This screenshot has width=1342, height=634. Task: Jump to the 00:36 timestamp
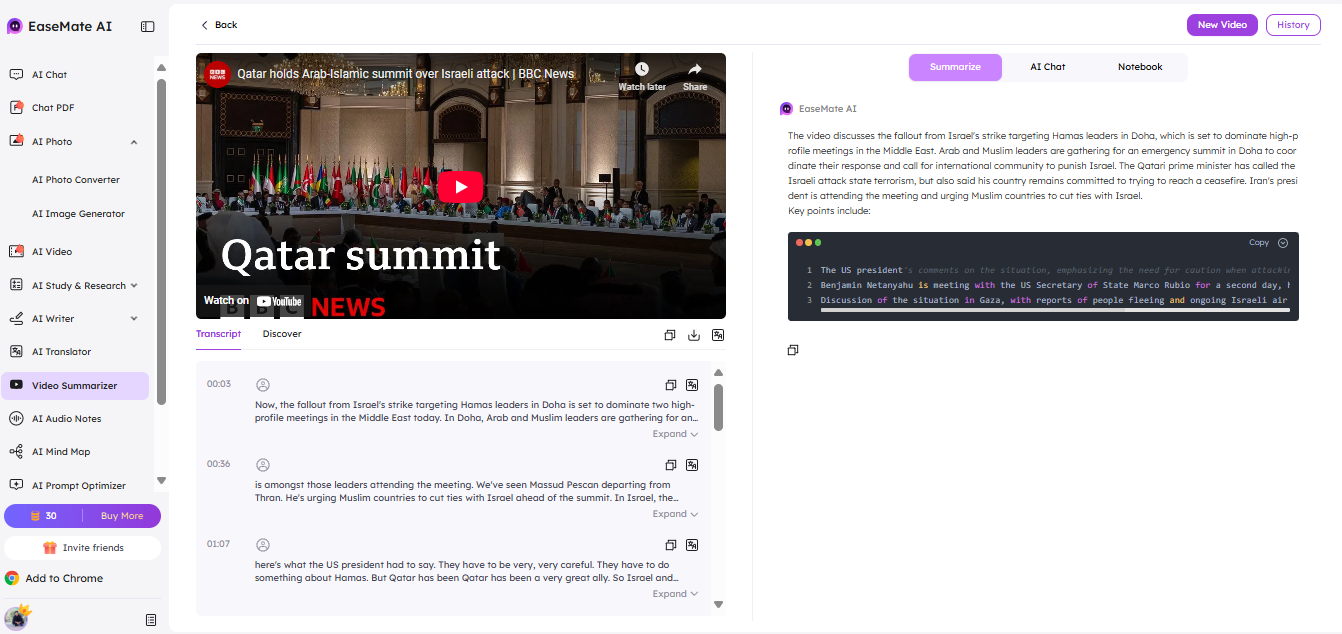pyautogui.click(x=219, y=464)
